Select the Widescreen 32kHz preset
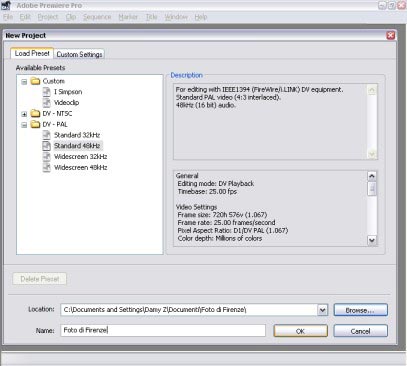Viewport: 407px width, 366px height. point(81,156)
